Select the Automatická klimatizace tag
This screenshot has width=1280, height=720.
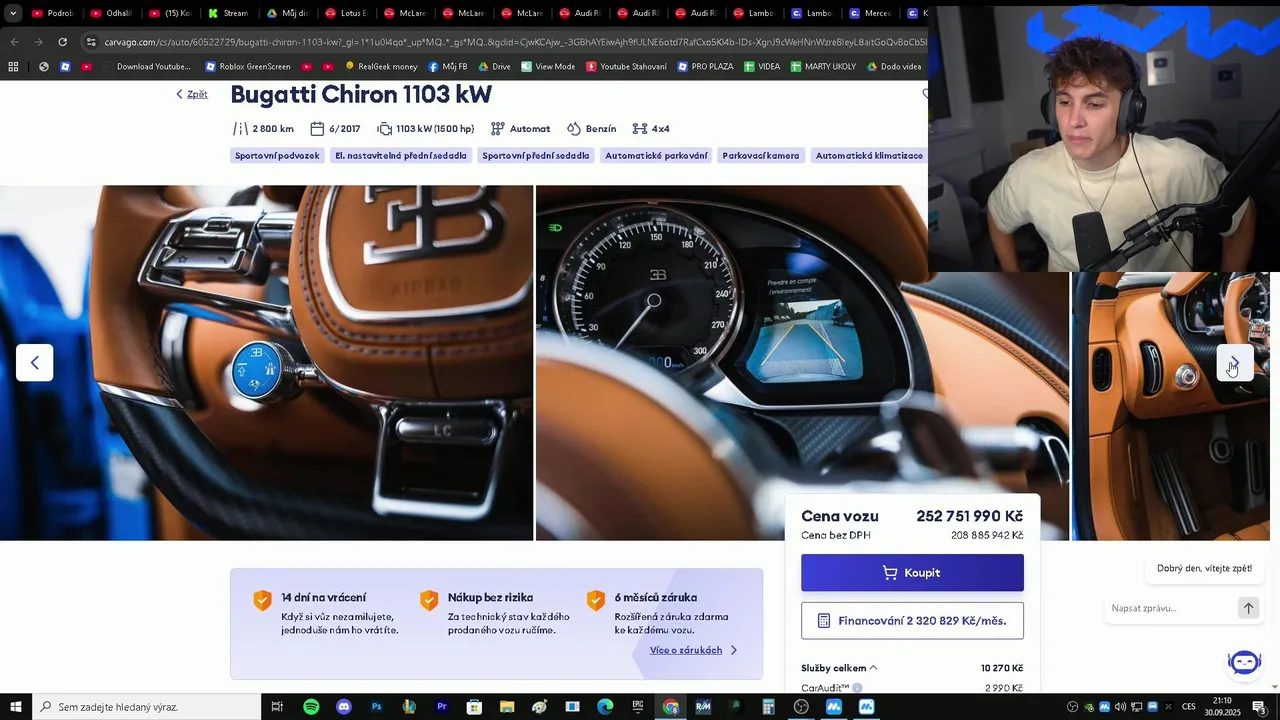point(869,156)
